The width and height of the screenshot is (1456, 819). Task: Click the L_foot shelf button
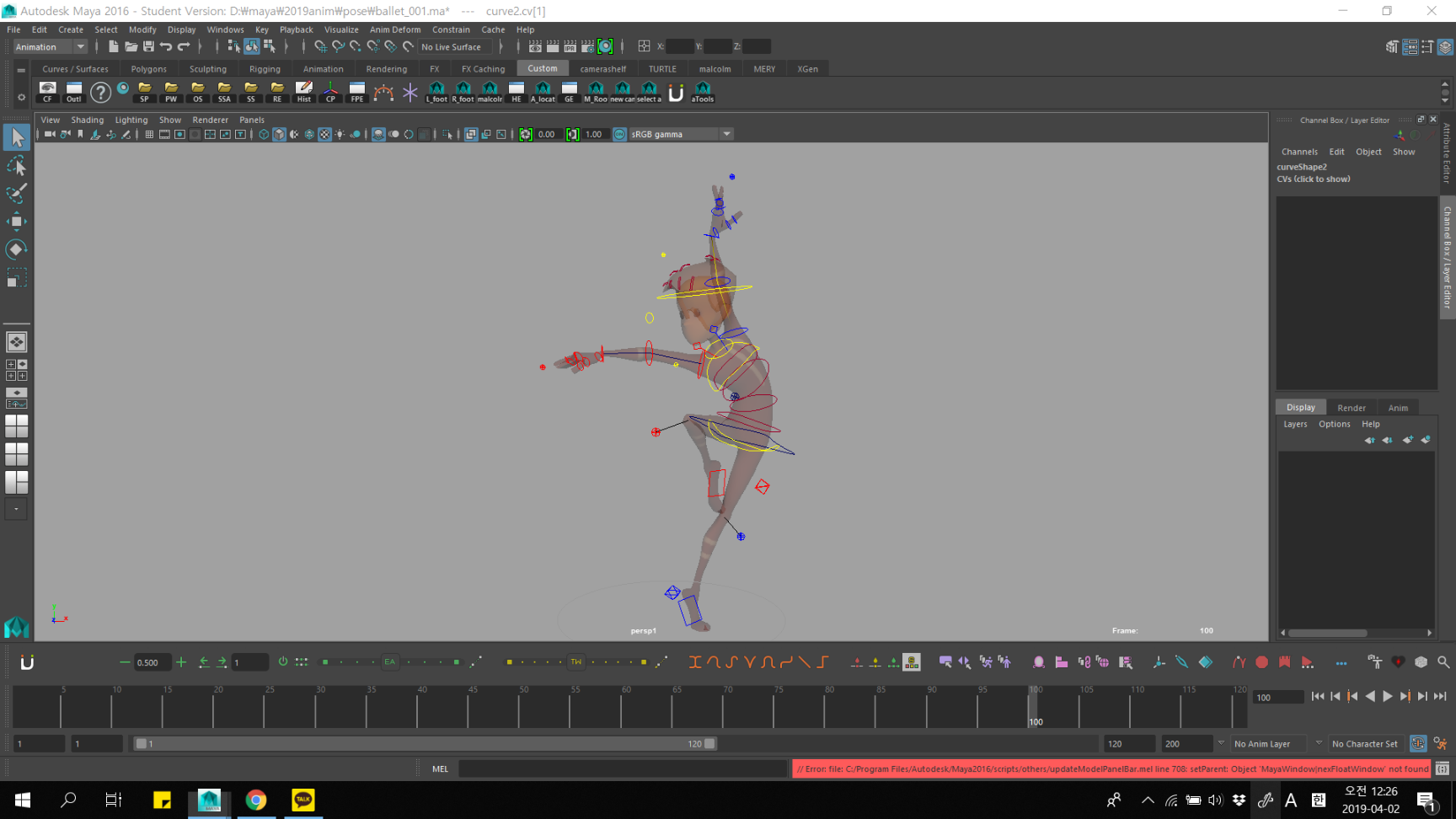[436, 92]
